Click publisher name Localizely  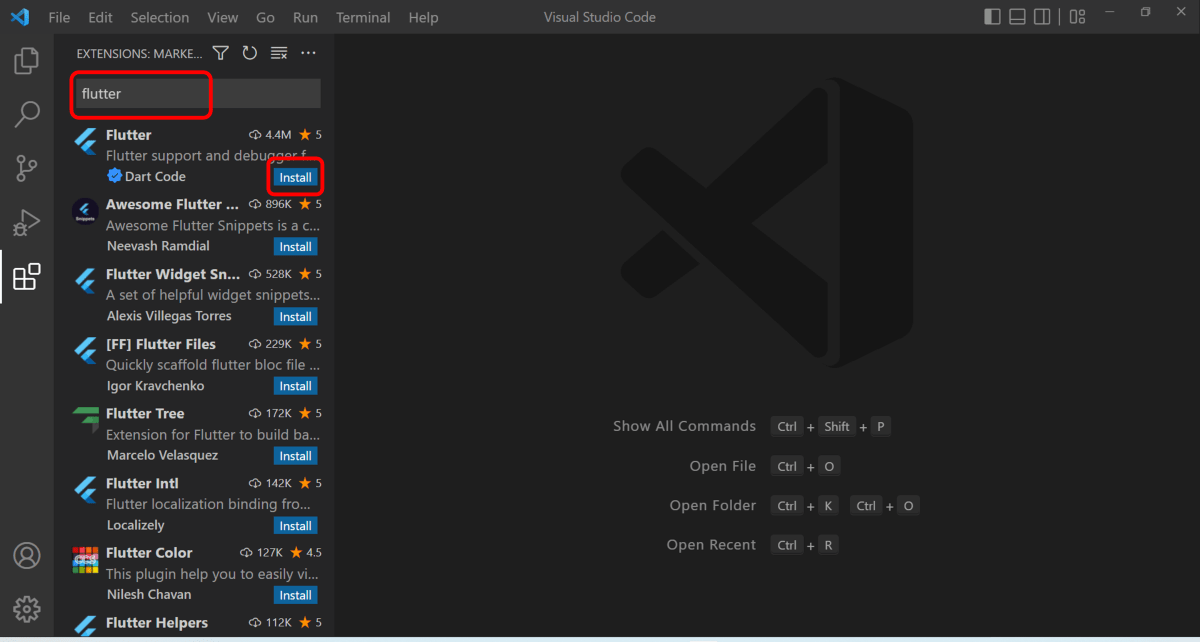[136, 525]
